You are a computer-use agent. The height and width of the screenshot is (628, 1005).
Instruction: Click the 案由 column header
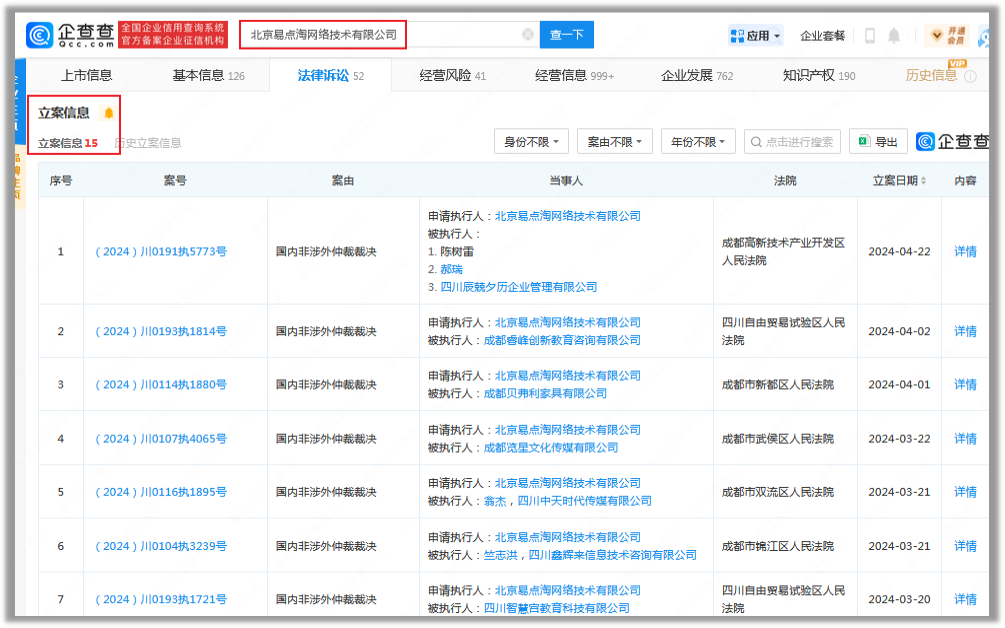tap(343, 181)
